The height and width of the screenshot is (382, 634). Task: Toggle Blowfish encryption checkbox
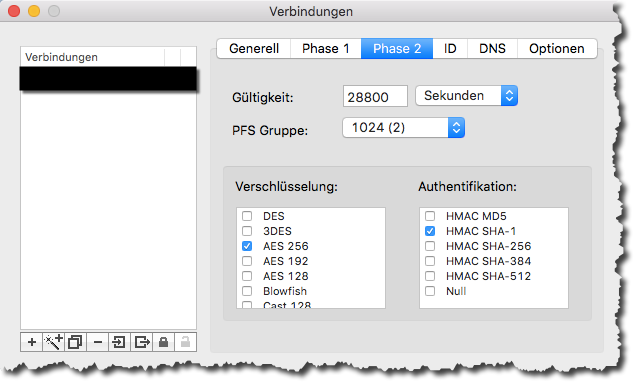tap(247, 291)
